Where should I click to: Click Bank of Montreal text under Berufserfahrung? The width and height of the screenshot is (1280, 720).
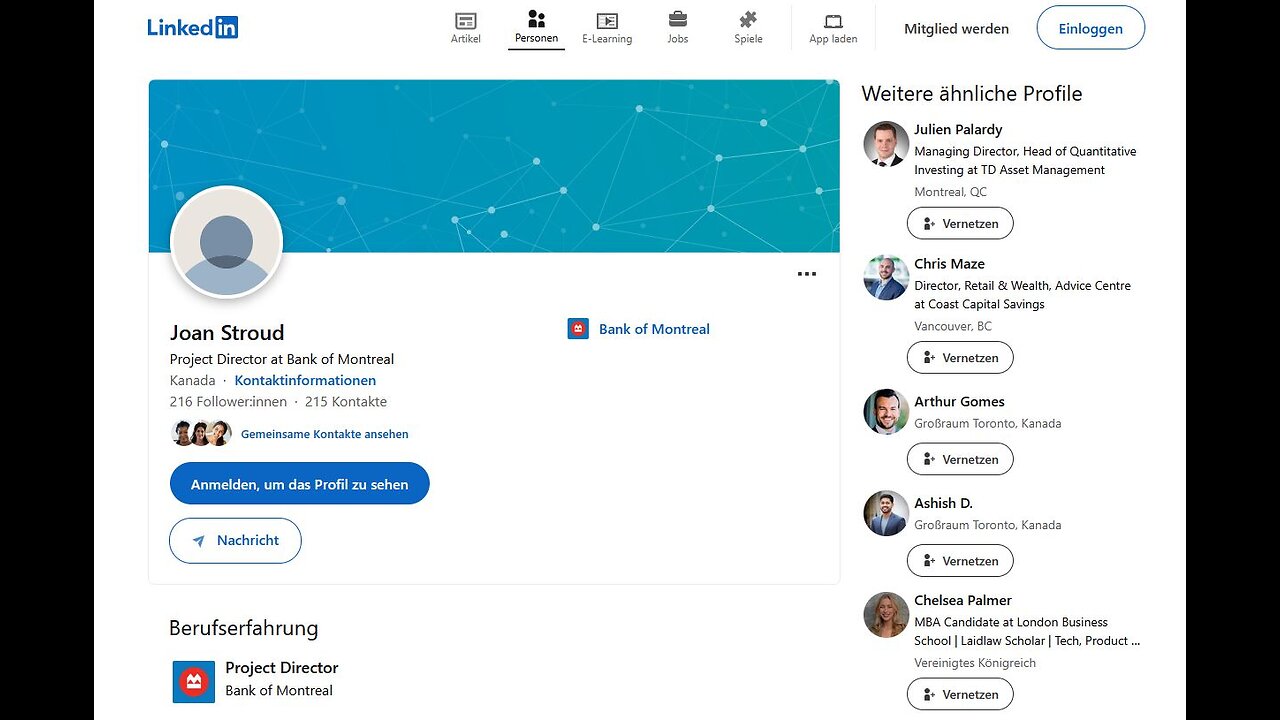click(x=279, y=690)
